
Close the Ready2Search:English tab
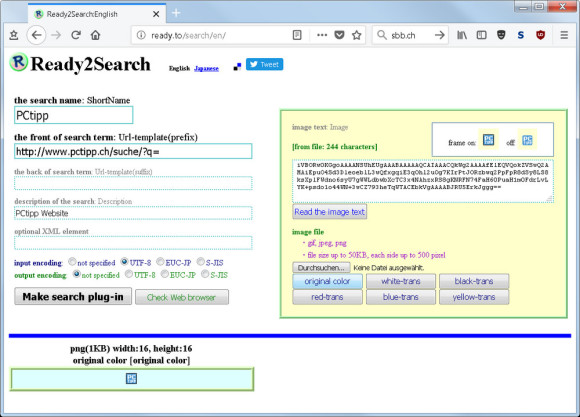click(156, 14)
